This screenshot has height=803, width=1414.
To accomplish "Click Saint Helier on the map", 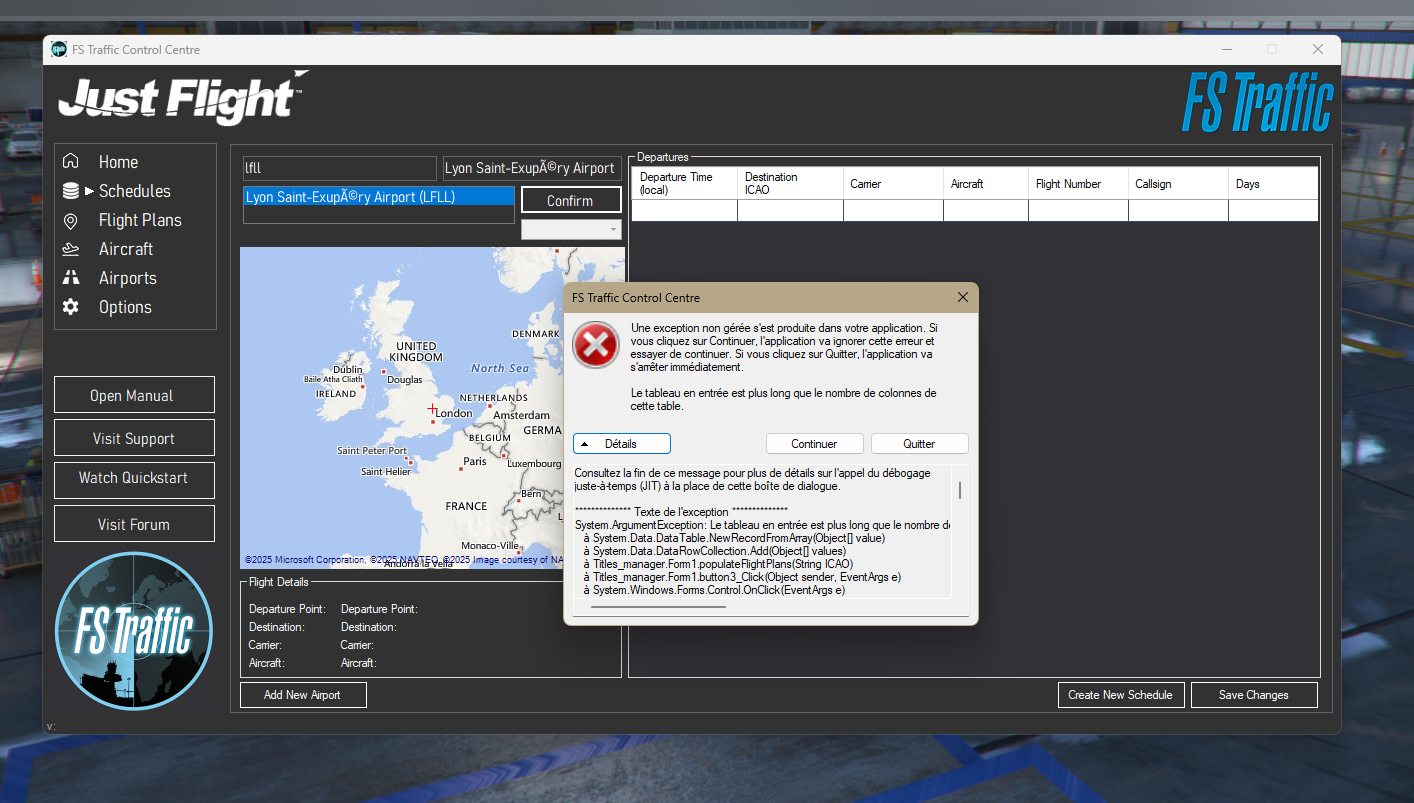I will [x=386, y=472].
